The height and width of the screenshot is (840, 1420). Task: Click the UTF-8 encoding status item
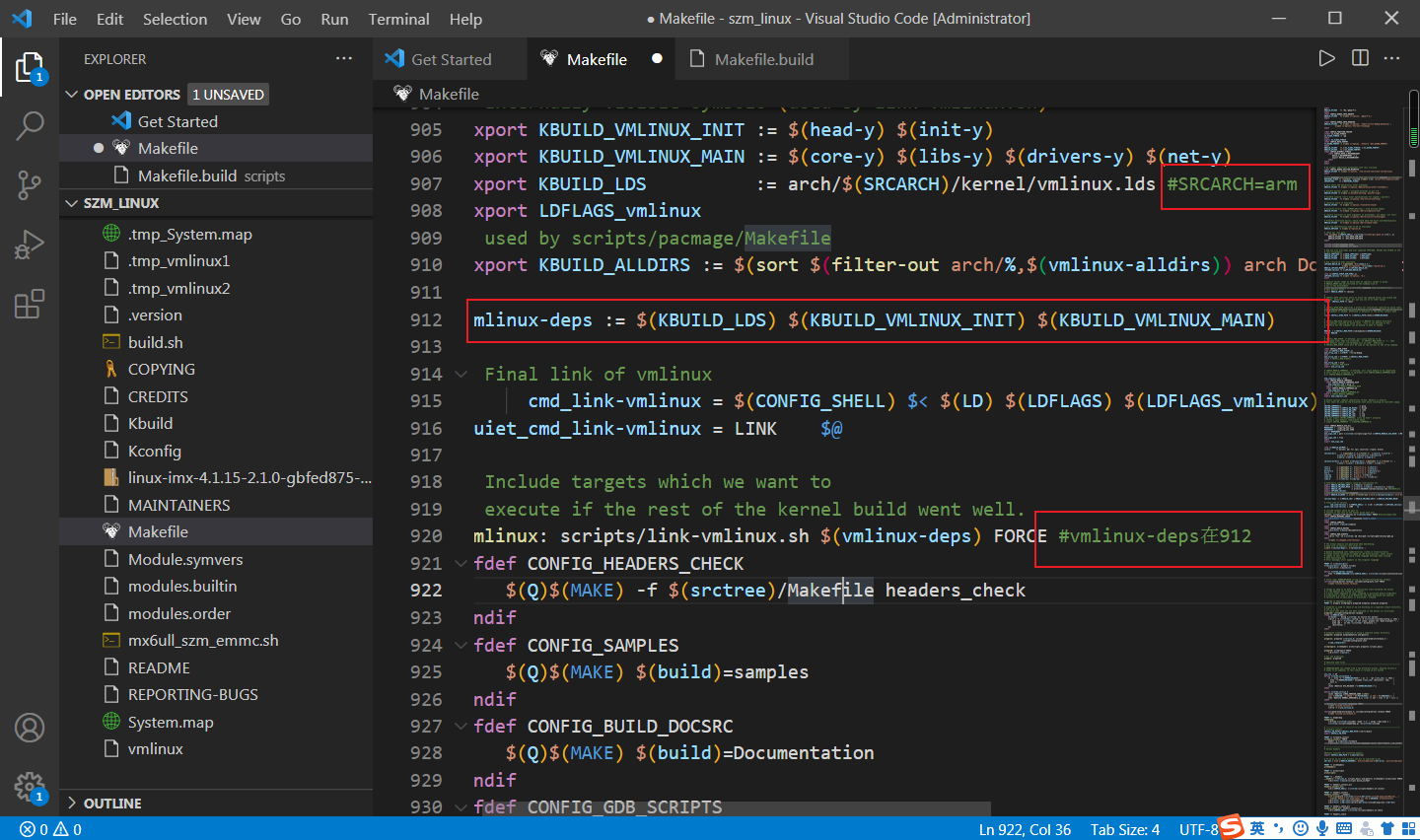tap(1198, 829)
